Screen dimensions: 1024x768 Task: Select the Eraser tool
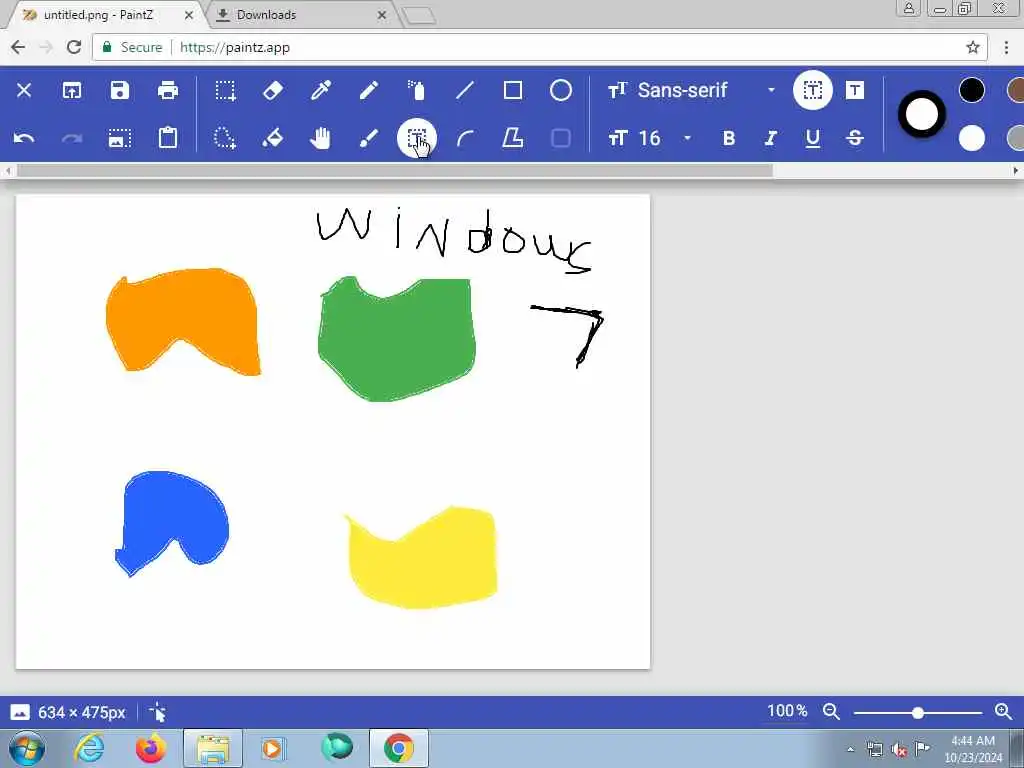tap(273, 90)
